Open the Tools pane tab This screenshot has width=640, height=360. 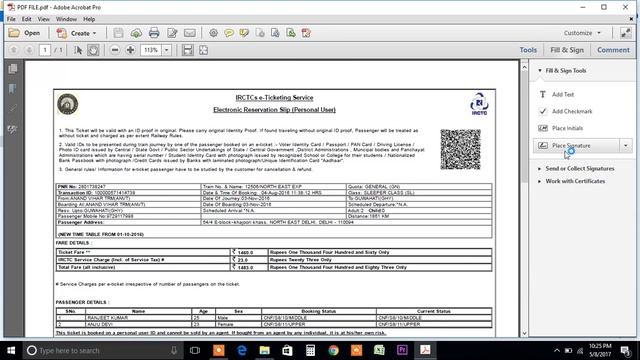(528, 50)
